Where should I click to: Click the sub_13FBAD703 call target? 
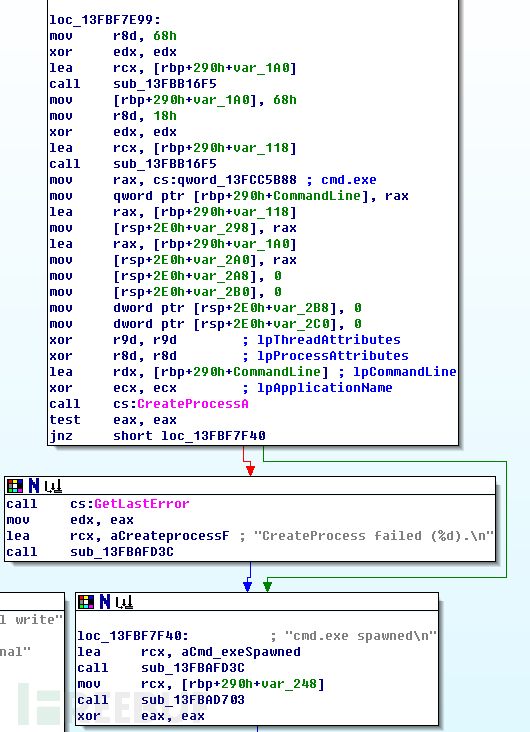pos(193,700)
